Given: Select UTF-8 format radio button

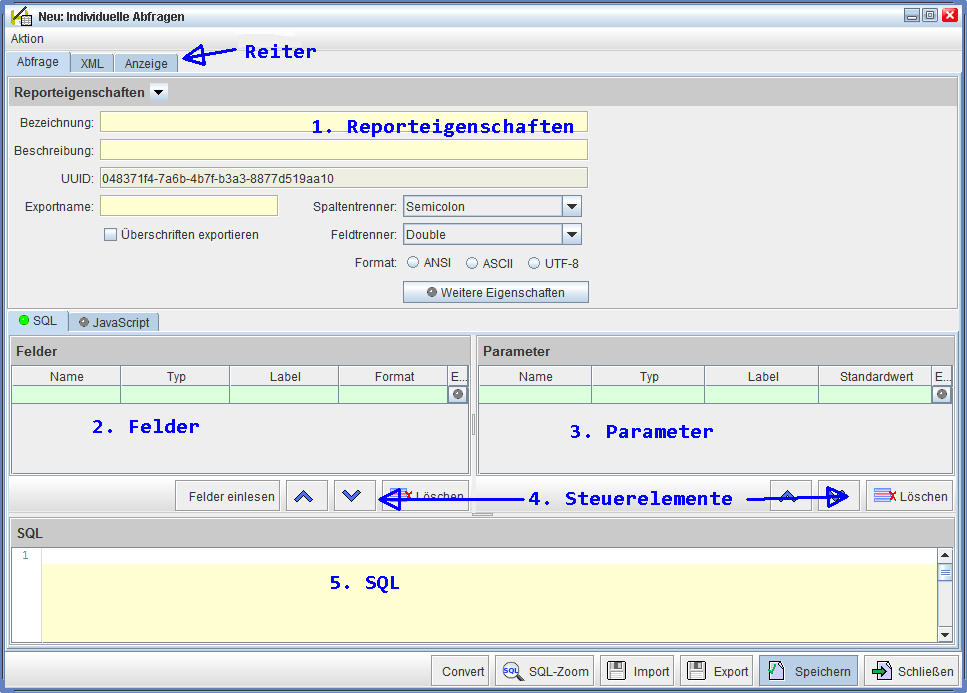Looking at the screenshot, I should 534,263.
